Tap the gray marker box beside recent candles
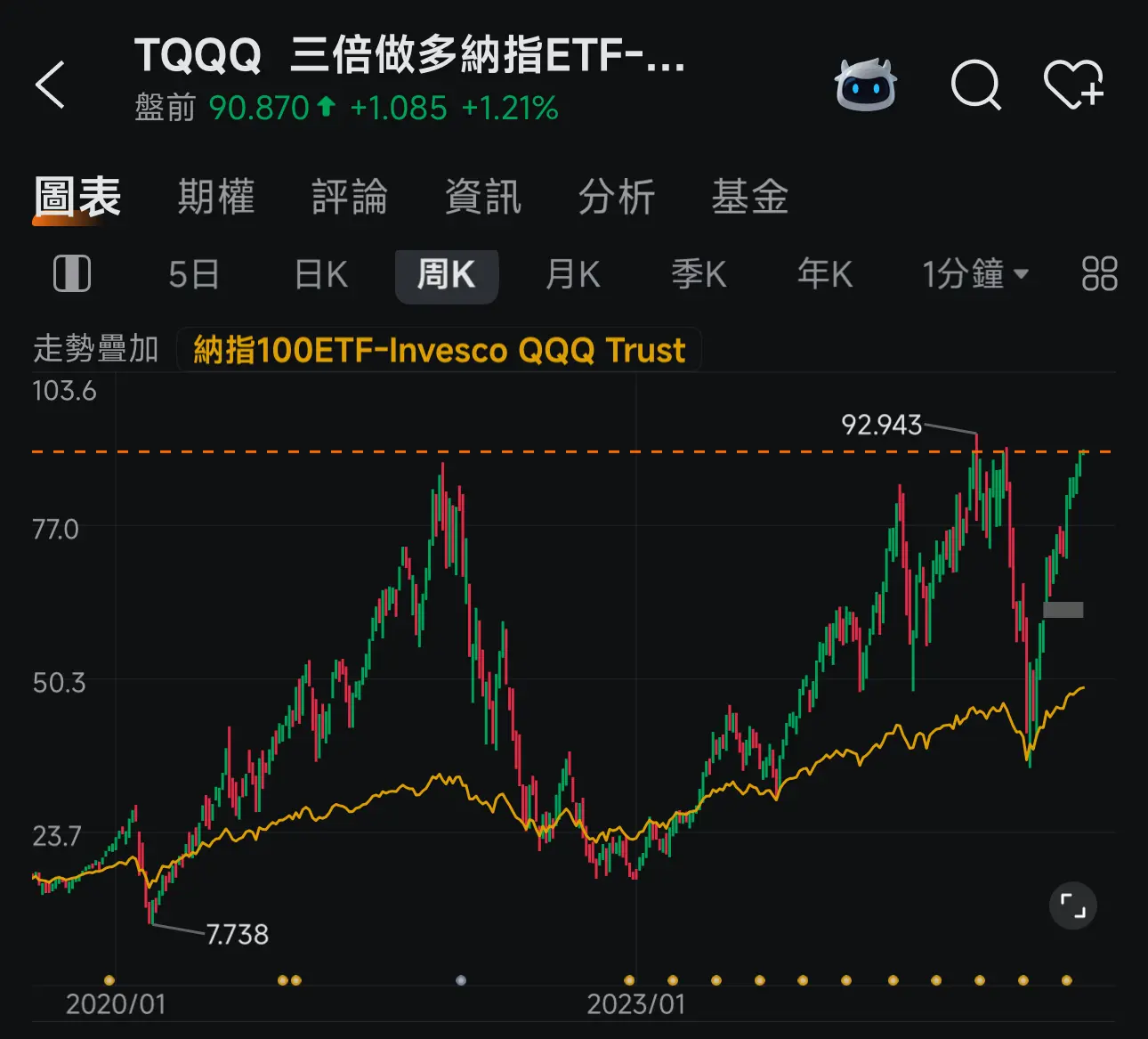Screen dimensions: 1148x1039 pyautogui.click(x=1063, y=610)
